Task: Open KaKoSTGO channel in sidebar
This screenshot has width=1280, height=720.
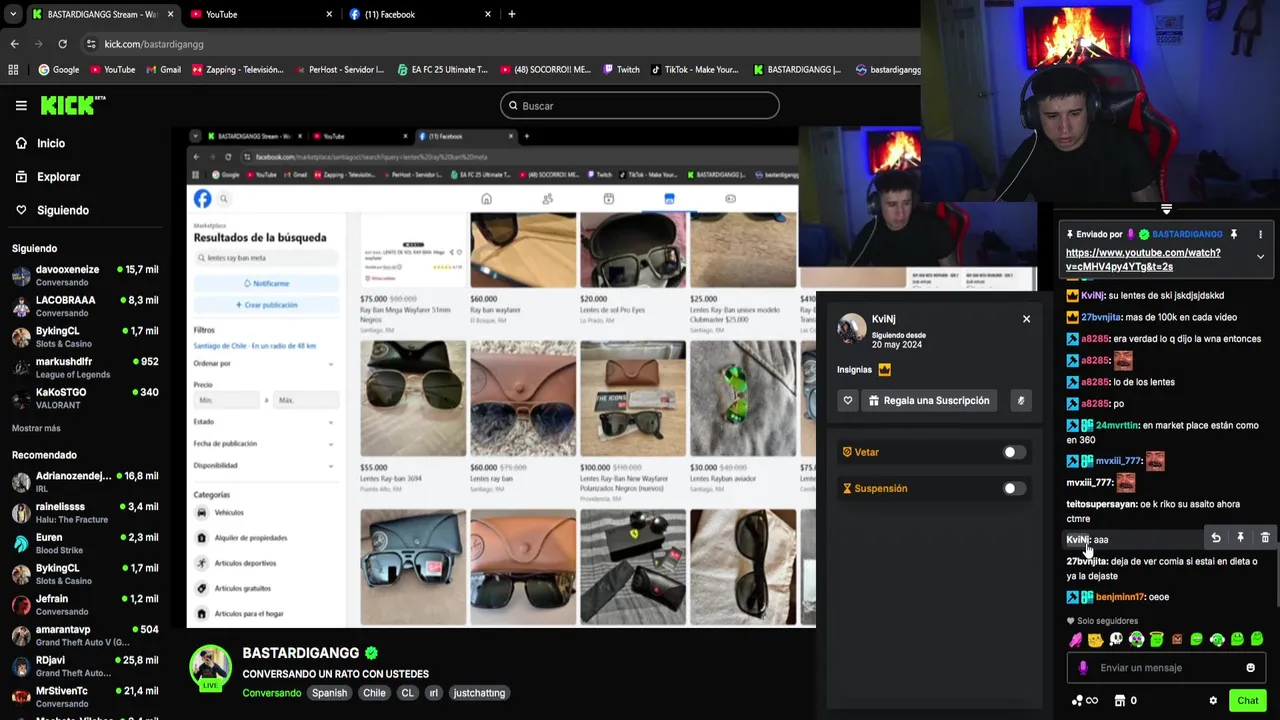Action: (85, 398)
